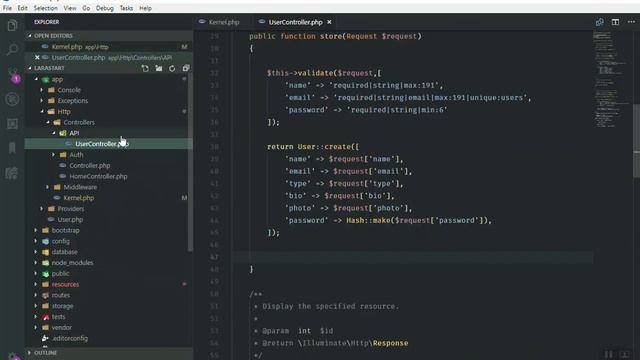
Task: Collapse all folders in LARASTART explorer
Action: click(x=186, y=68)
